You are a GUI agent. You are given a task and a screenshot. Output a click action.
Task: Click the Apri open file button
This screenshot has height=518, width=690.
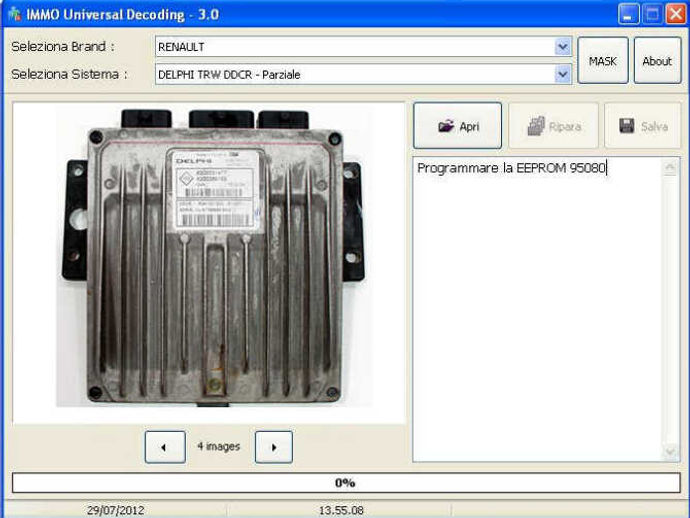point(458,126)
